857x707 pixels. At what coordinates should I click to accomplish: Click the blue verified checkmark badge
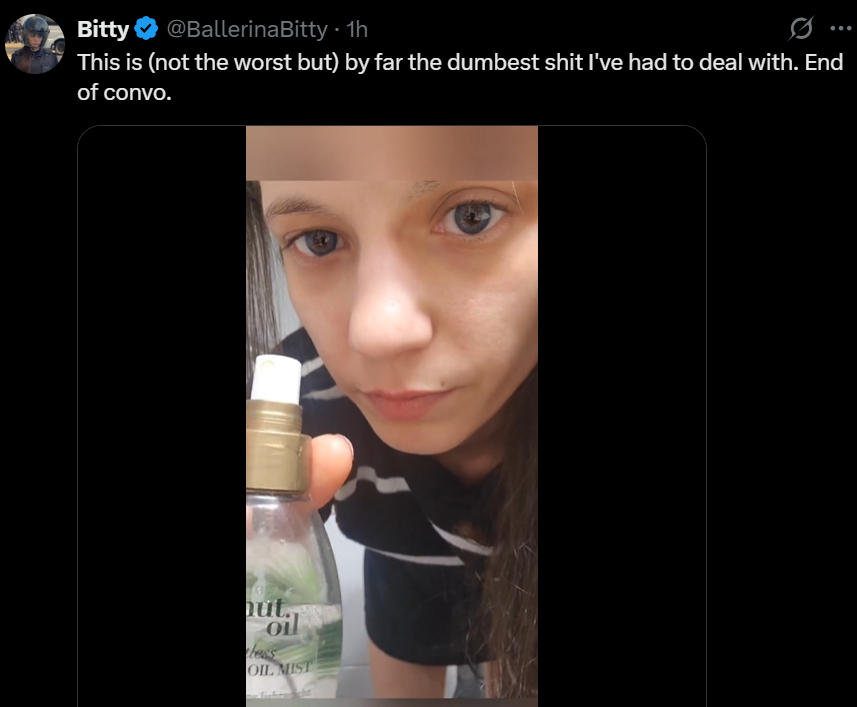(146, 29)
